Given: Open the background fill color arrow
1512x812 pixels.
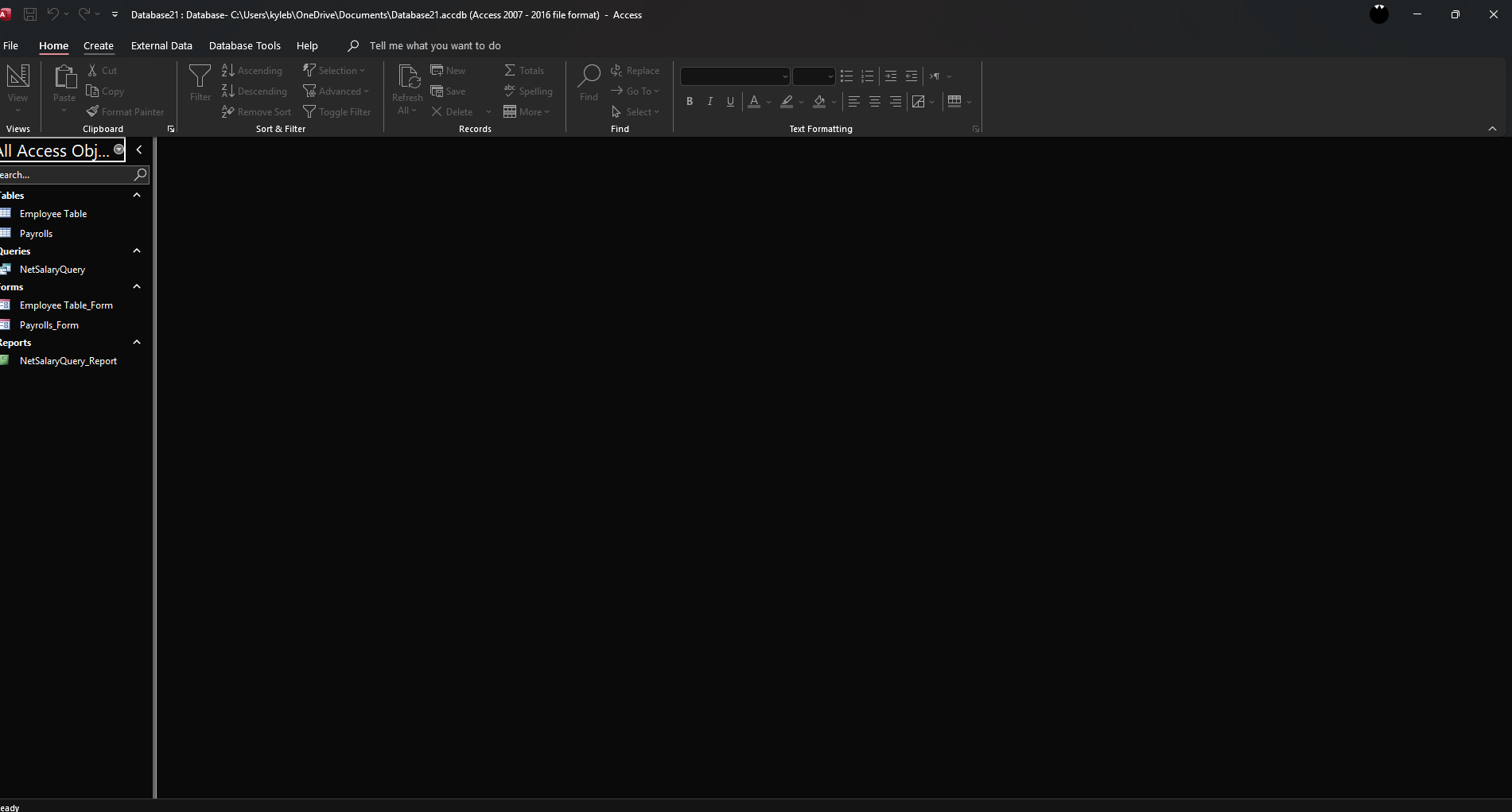Looking at the screenshot, I should coord(834,102).
